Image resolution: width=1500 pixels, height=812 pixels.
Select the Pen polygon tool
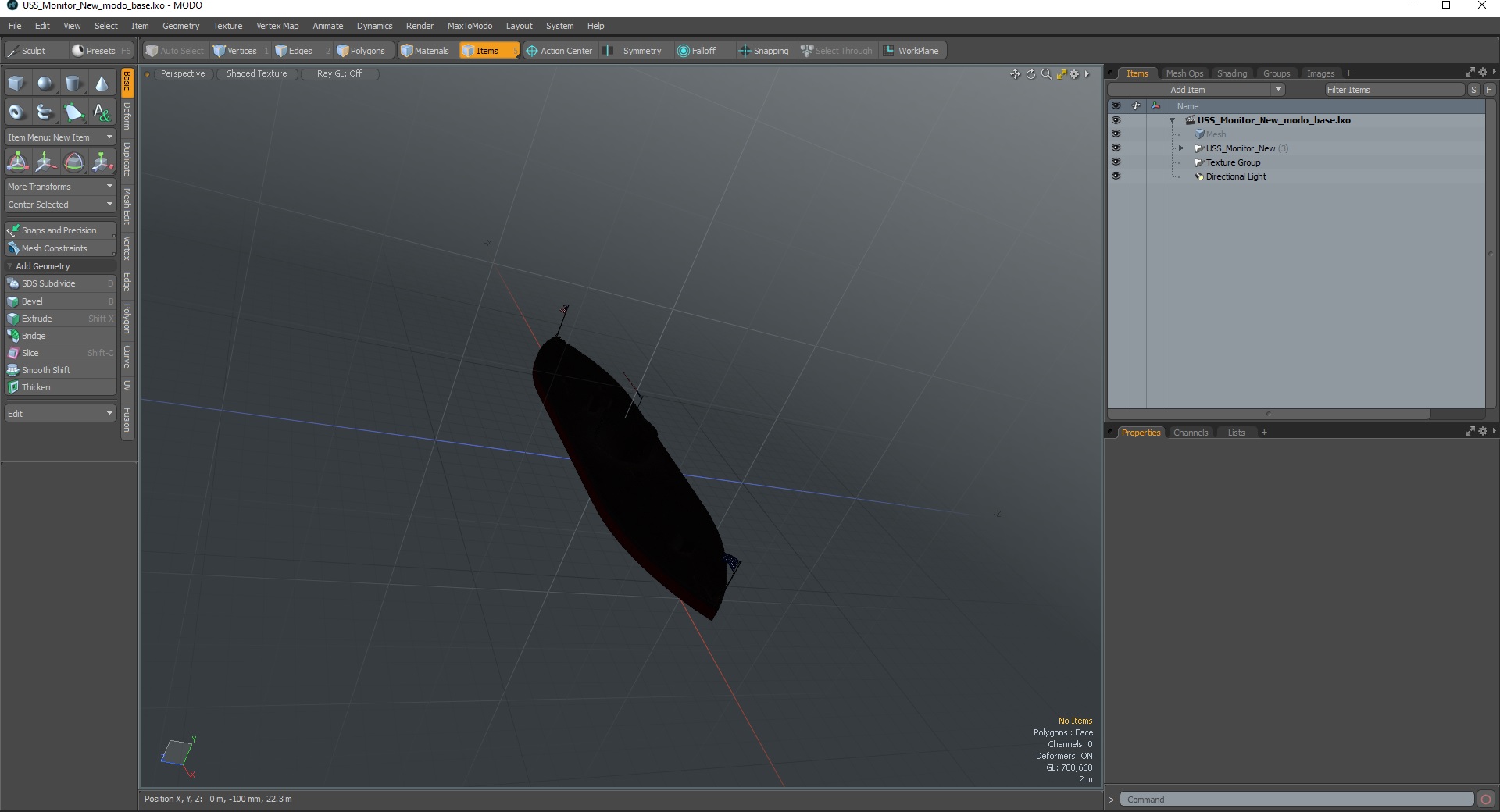[73, 112]
